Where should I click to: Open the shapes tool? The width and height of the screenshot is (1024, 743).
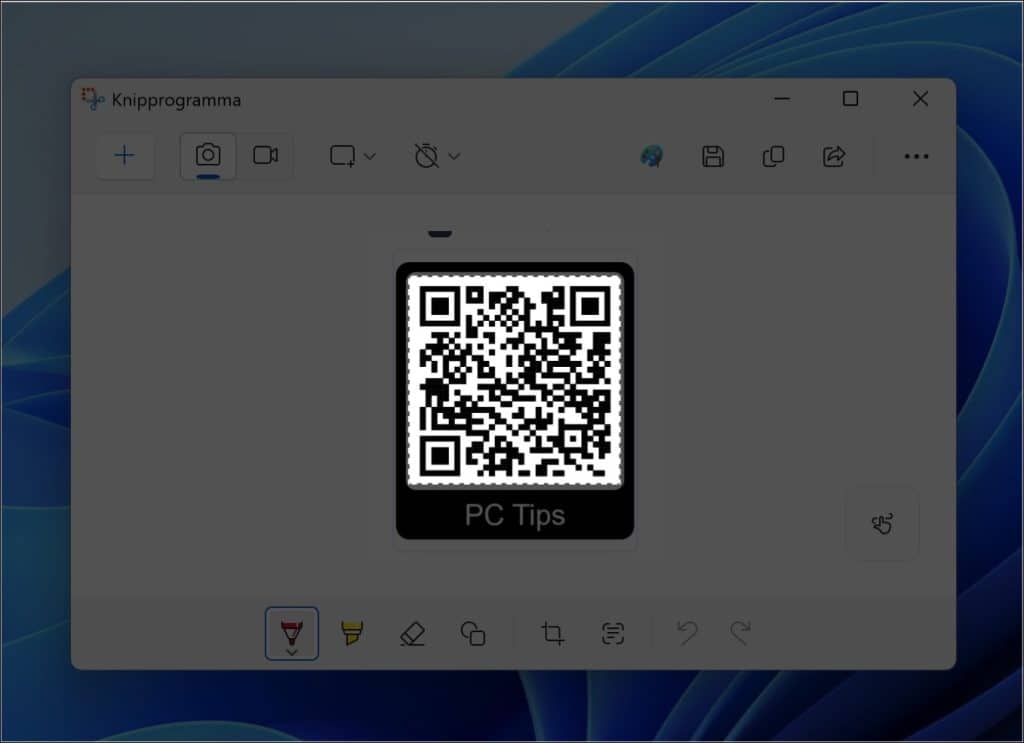pos(473,633)
